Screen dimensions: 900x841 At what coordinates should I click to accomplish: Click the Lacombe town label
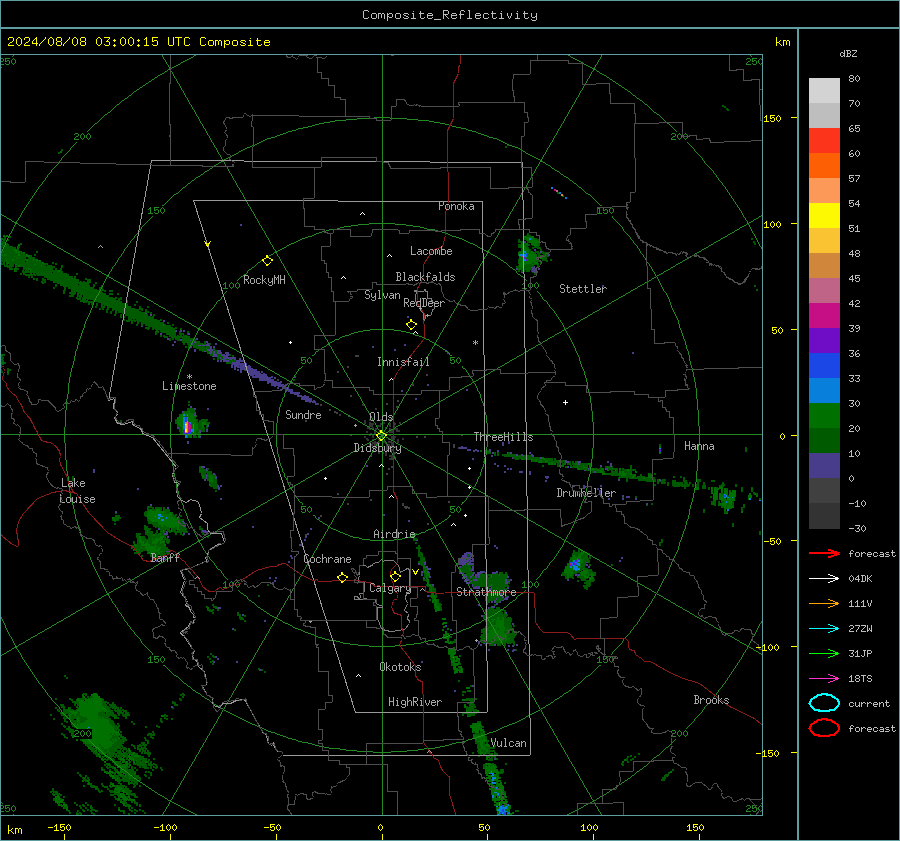click(x=431, y=251)
